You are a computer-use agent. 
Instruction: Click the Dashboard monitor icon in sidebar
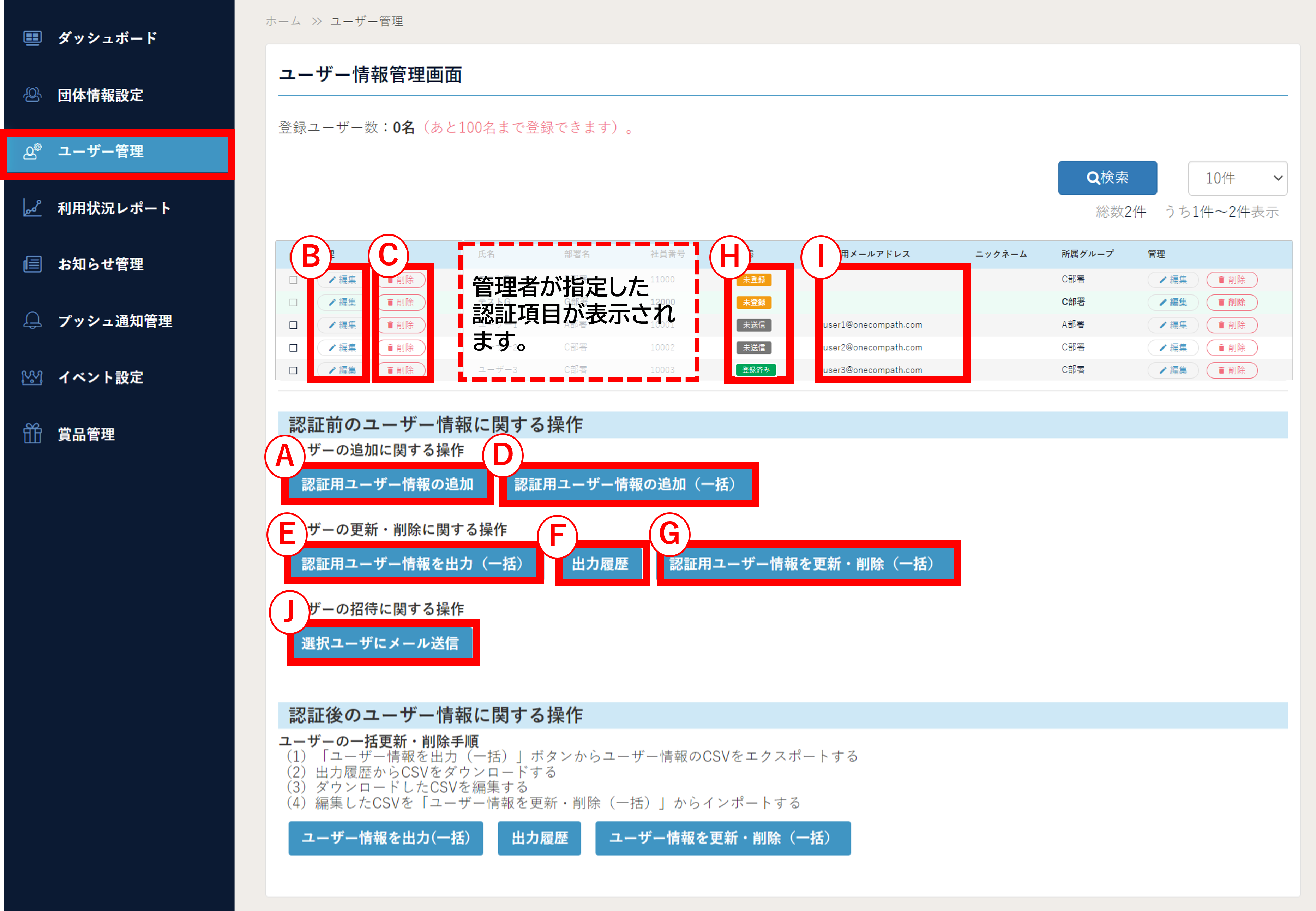(x=32, y=38)
